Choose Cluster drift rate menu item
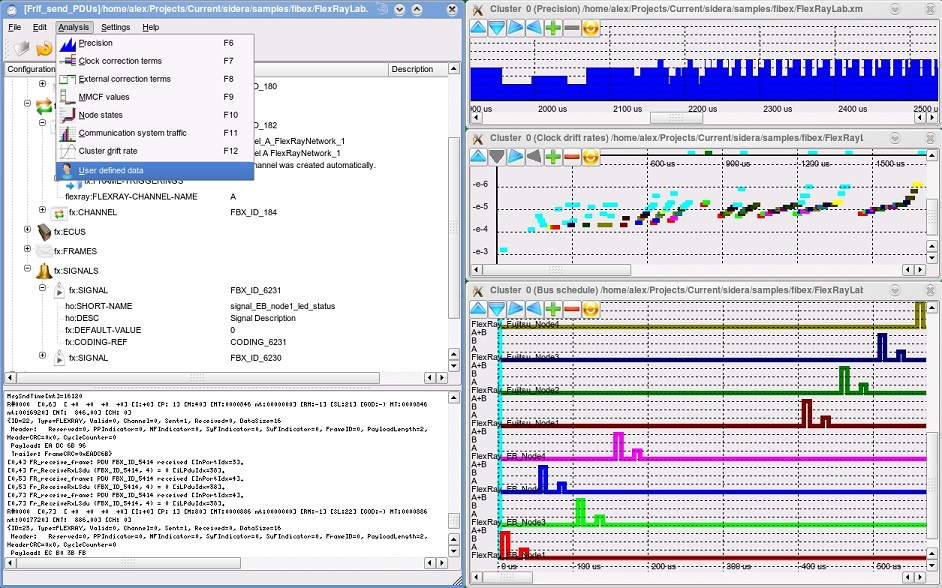 click(x=155, y=151)
